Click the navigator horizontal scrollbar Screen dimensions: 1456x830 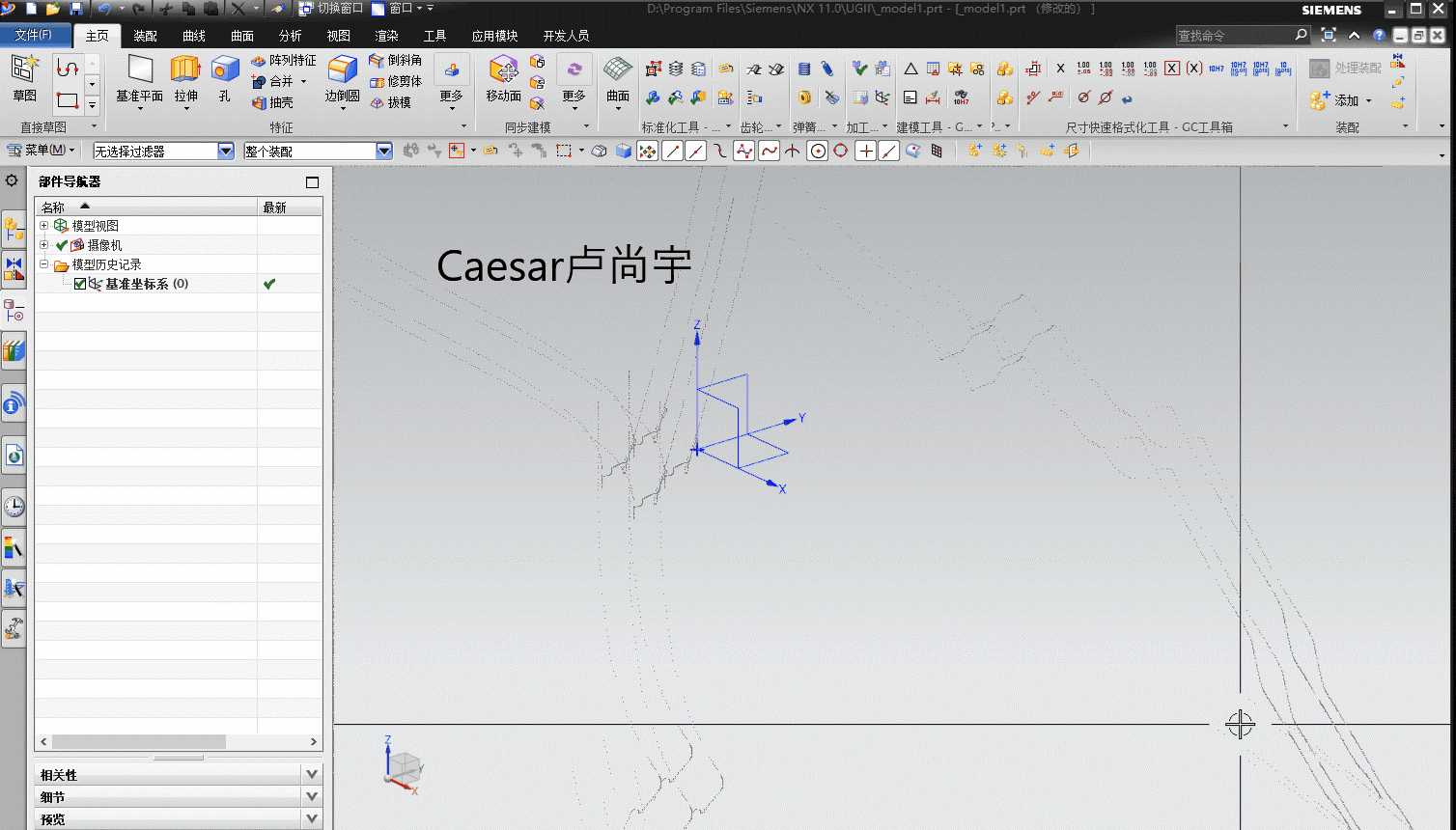[x=139, y=741]
